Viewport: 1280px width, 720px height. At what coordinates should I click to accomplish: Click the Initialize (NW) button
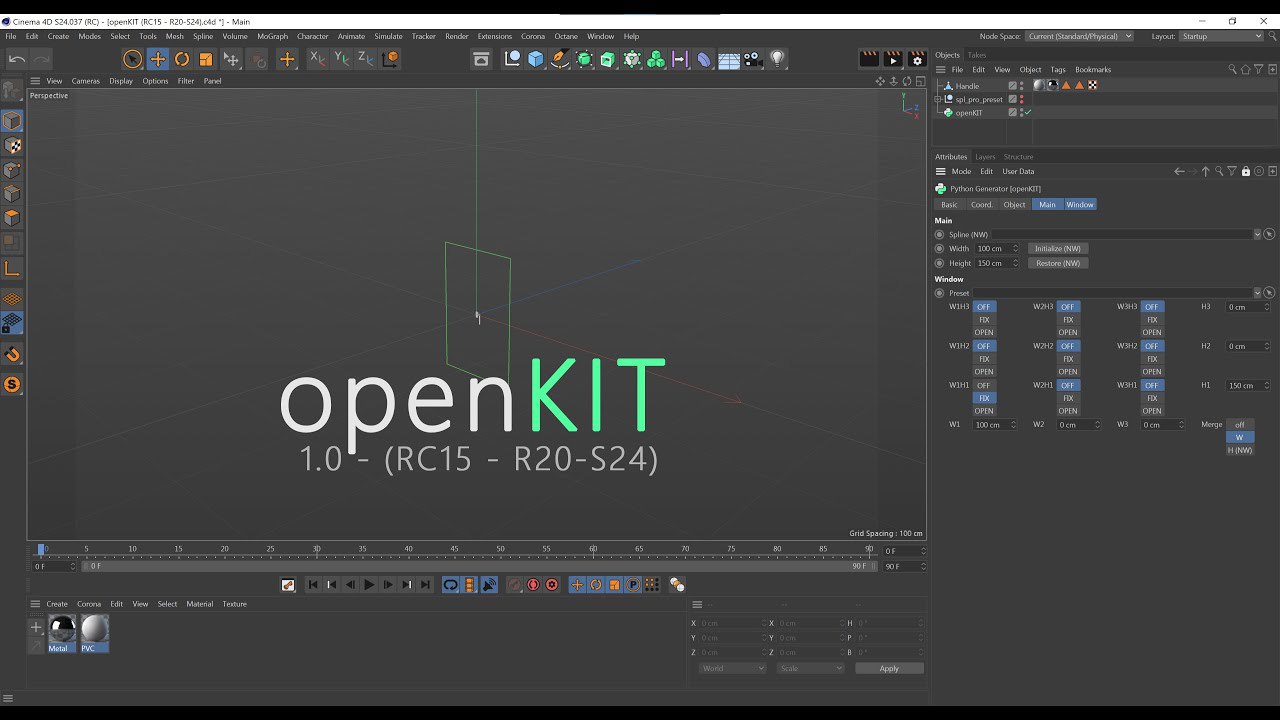(1057, 248)
